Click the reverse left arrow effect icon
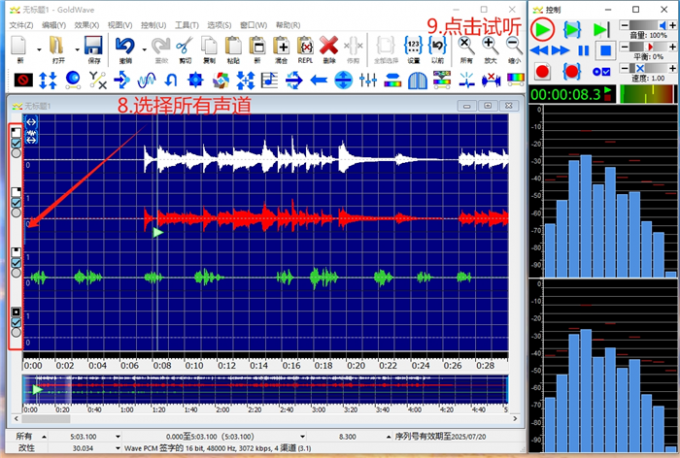Image resolution: width=680 pixels, height=458 pixels. [319, 80]
